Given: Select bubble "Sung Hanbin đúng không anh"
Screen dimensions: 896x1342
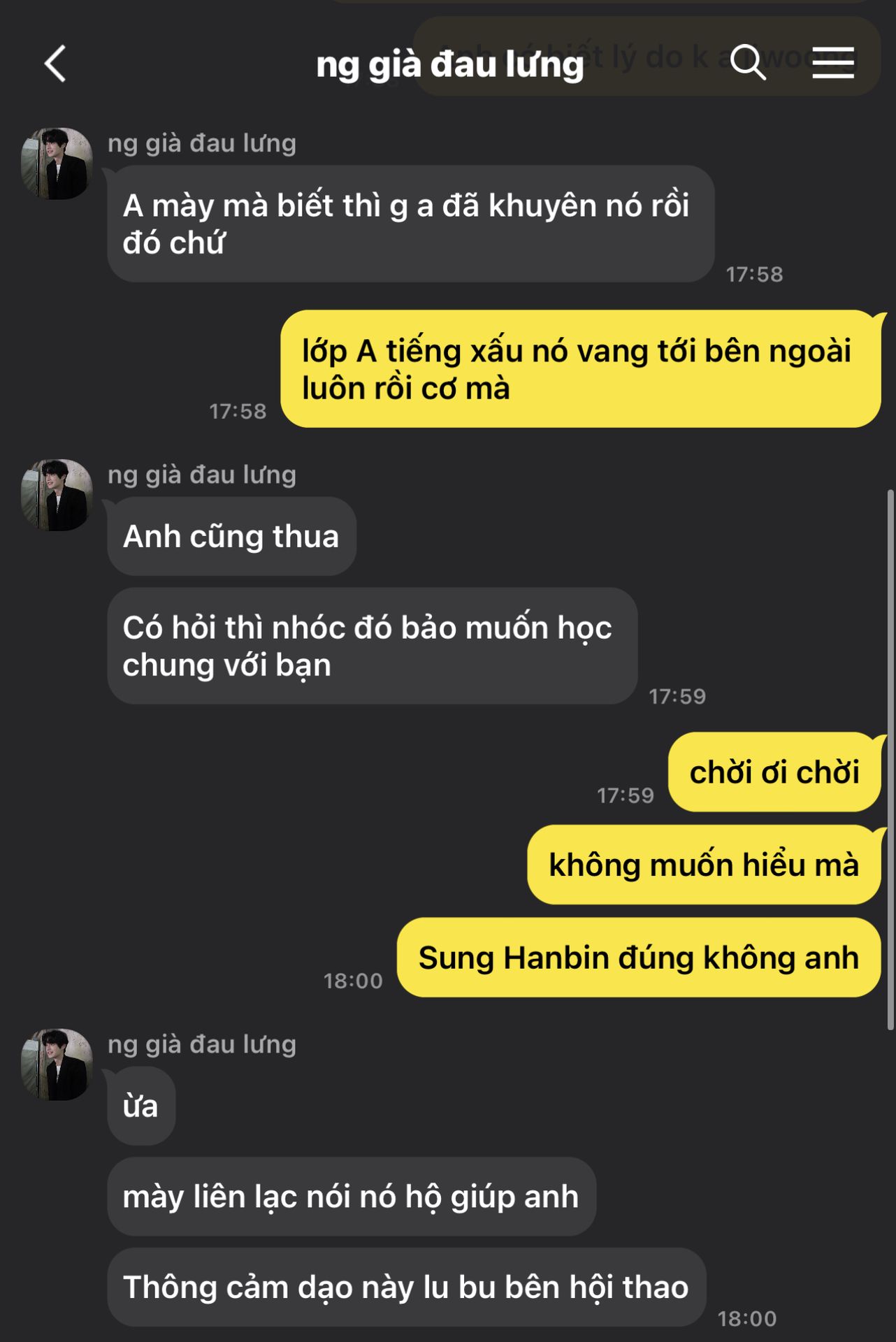Looking at the screenshot, I should click(639, 958).
